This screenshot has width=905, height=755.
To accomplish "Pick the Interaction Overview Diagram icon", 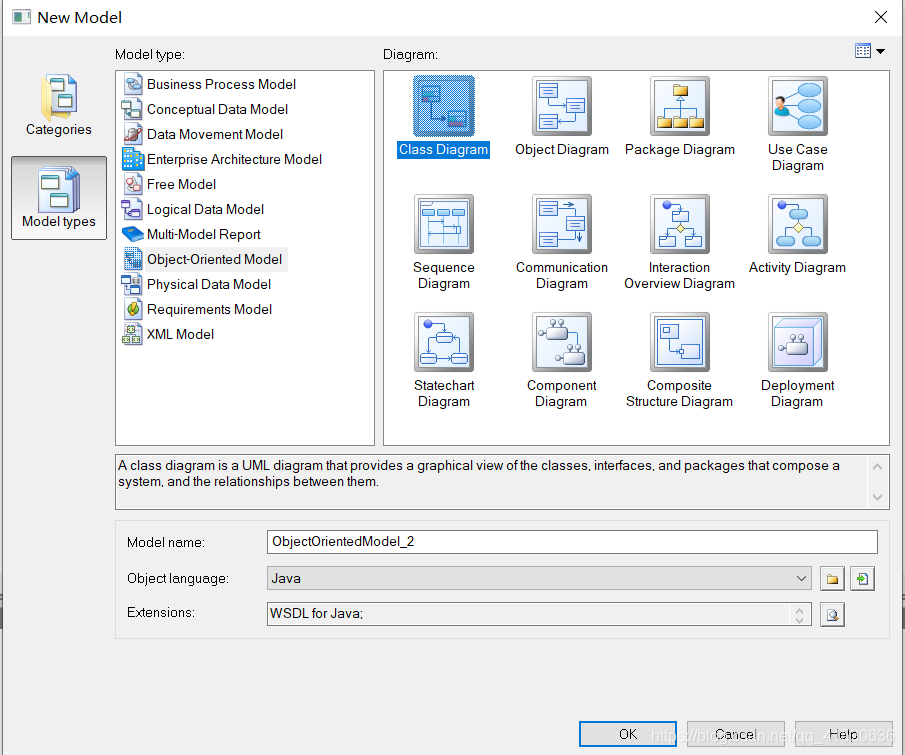I will (680, 224).
